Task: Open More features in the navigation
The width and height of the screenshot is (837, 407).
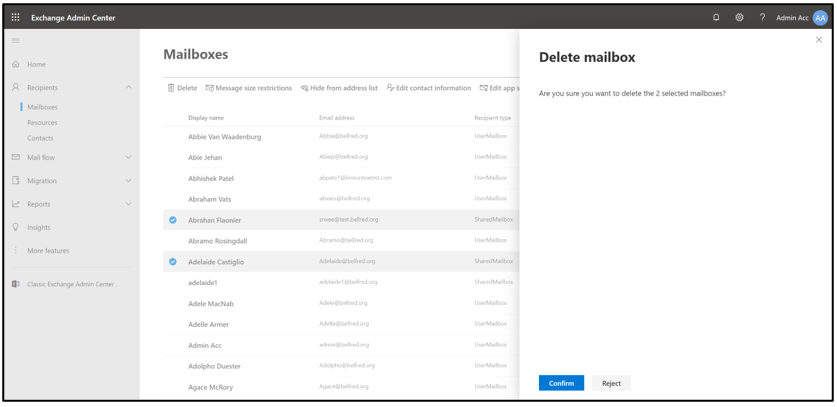Action: 48,251
